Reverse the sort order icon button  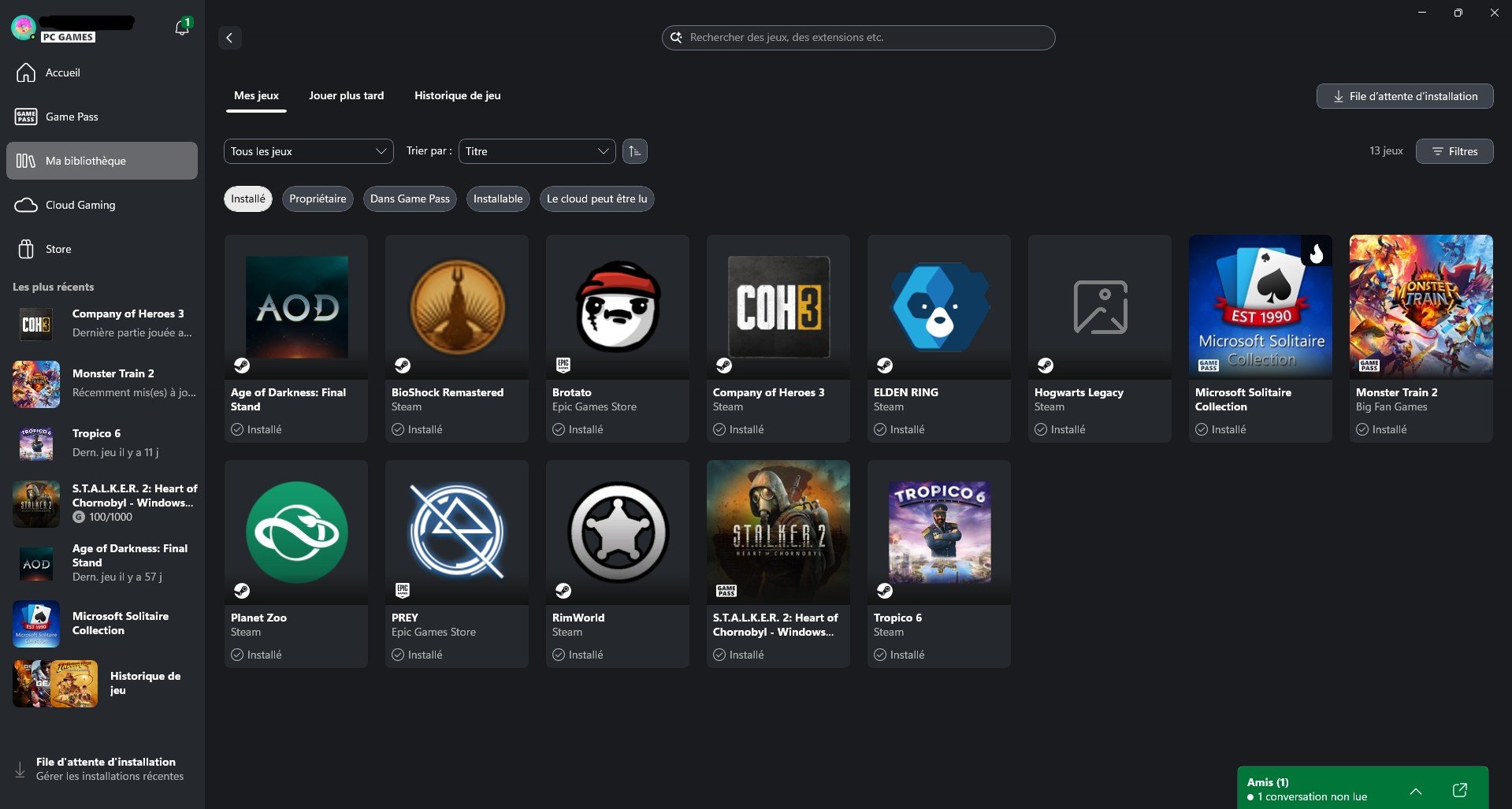(634, 151)
